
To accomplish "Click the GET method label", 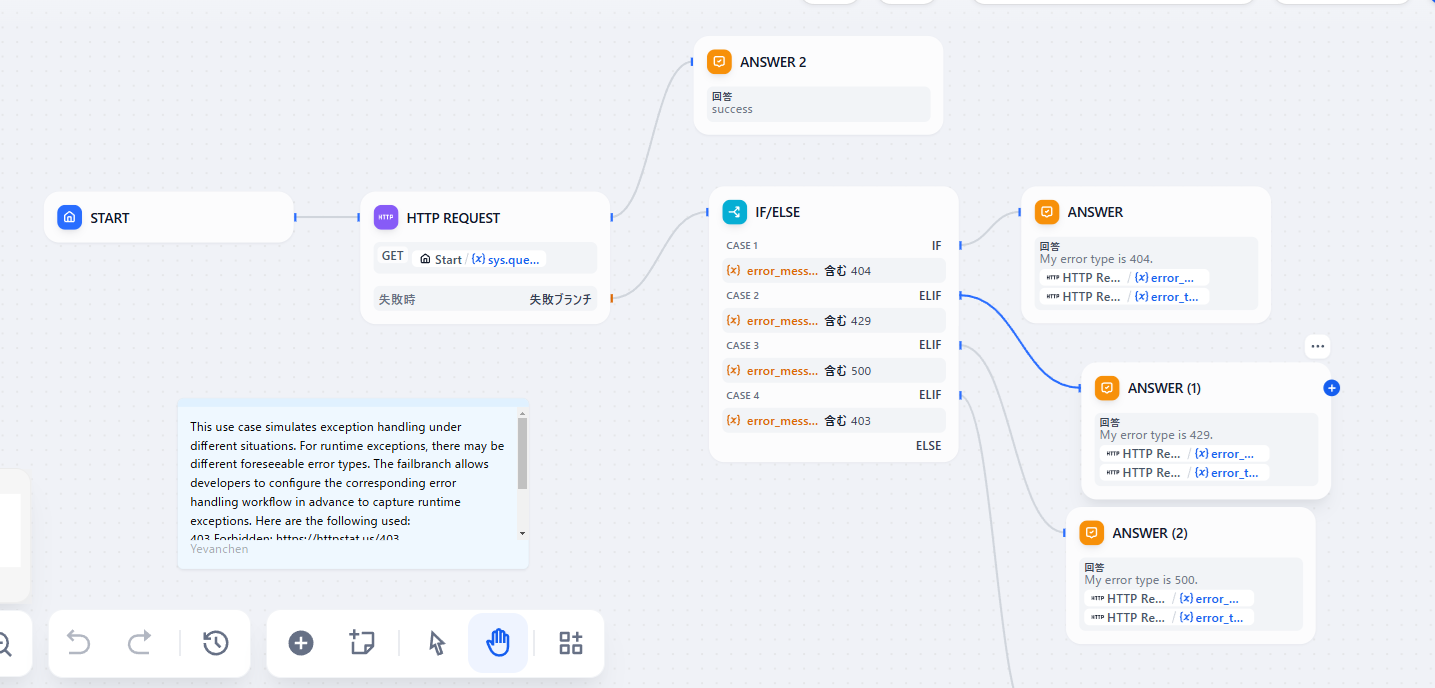I will coord(393,256).
